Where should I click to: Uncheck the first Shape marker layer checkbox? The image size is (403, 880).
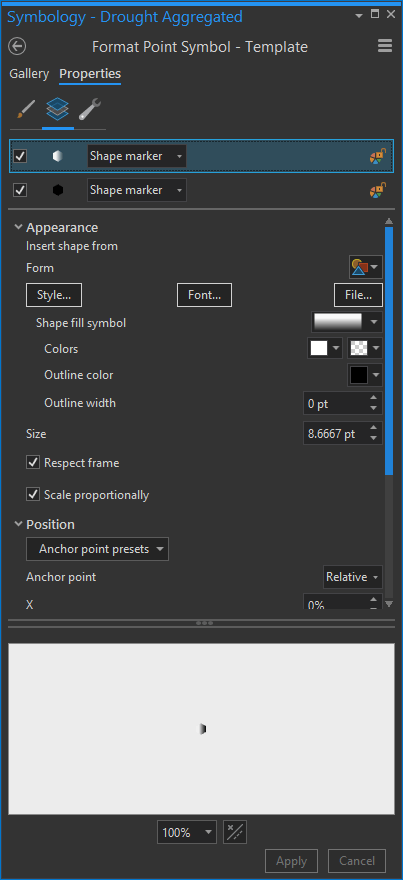[20, 156]
